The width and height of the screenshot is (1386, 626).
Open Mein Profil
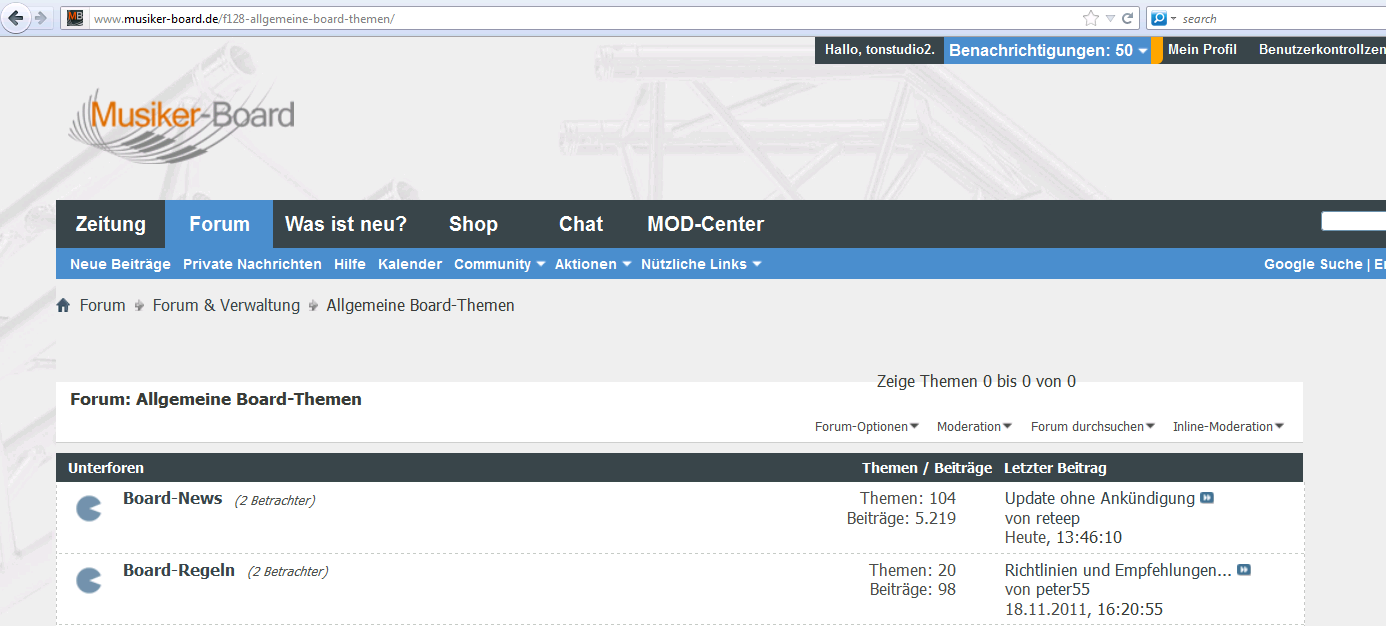[1202, 50]
